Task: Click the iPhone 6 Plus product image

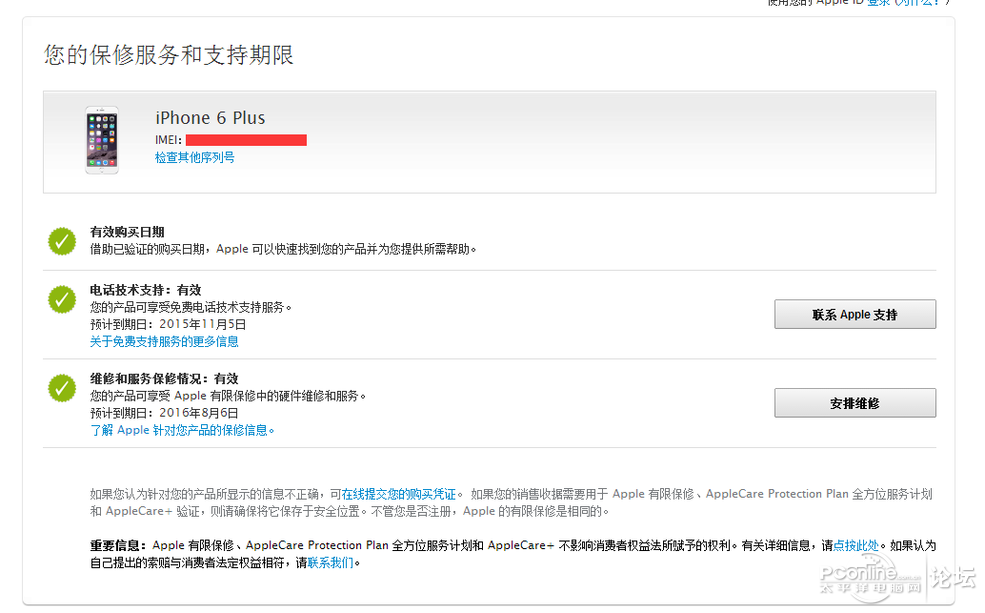Action: point(102,140)
